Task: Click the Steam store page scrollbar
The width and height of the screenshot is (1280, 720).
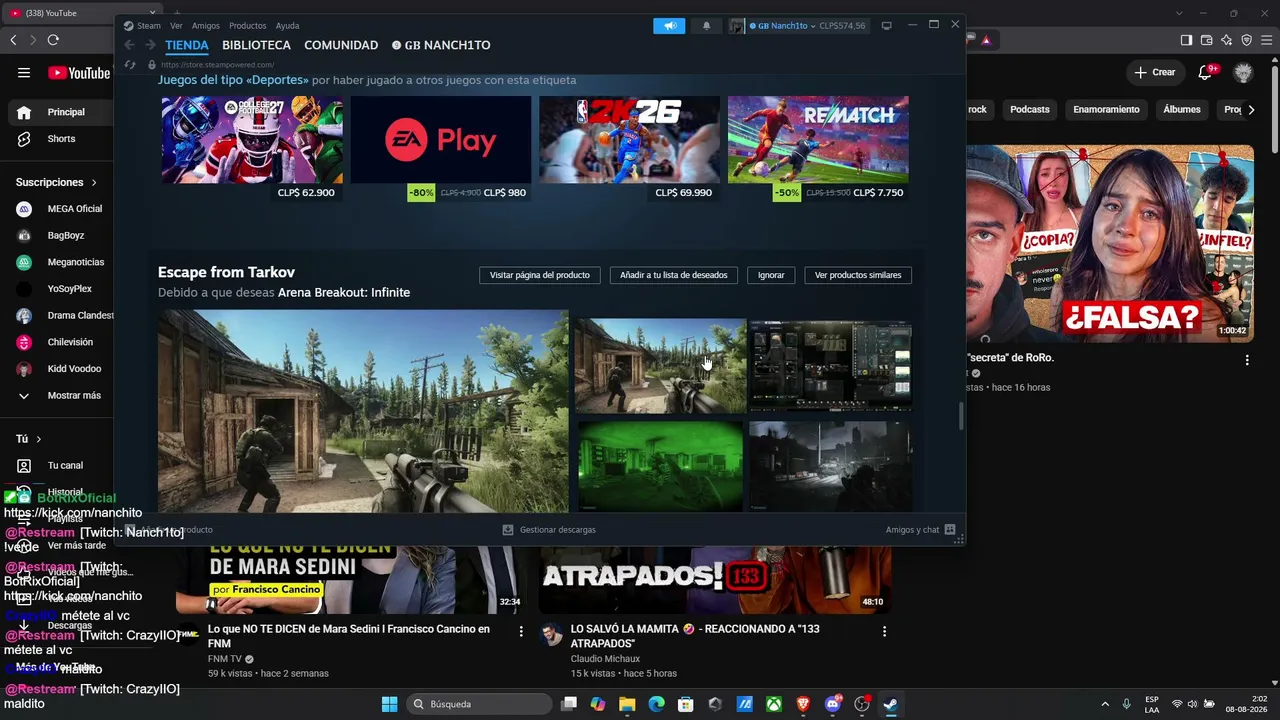Action: pos(961,416)
